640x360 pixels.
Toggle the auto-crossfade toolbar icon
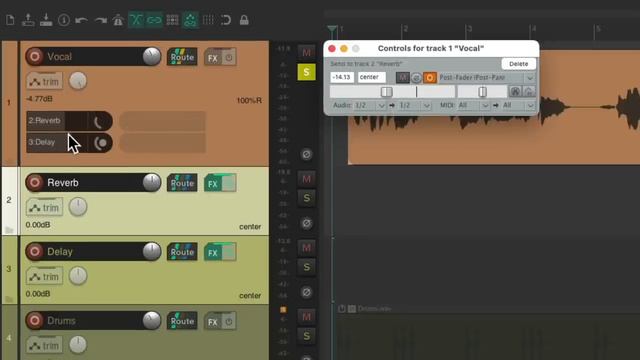[136, 20]
